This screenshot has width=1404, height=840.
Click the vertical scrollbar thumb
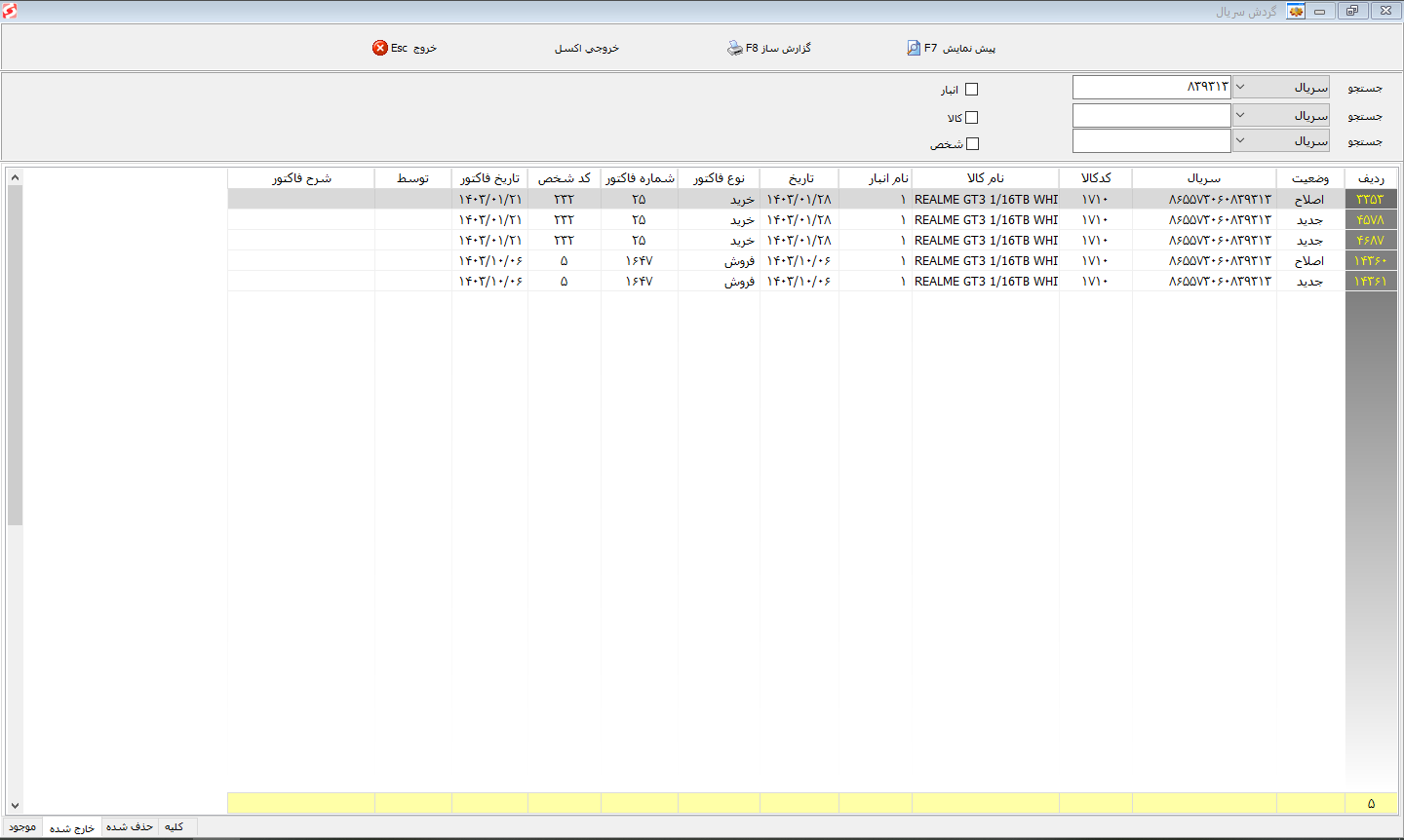point(15,356)
